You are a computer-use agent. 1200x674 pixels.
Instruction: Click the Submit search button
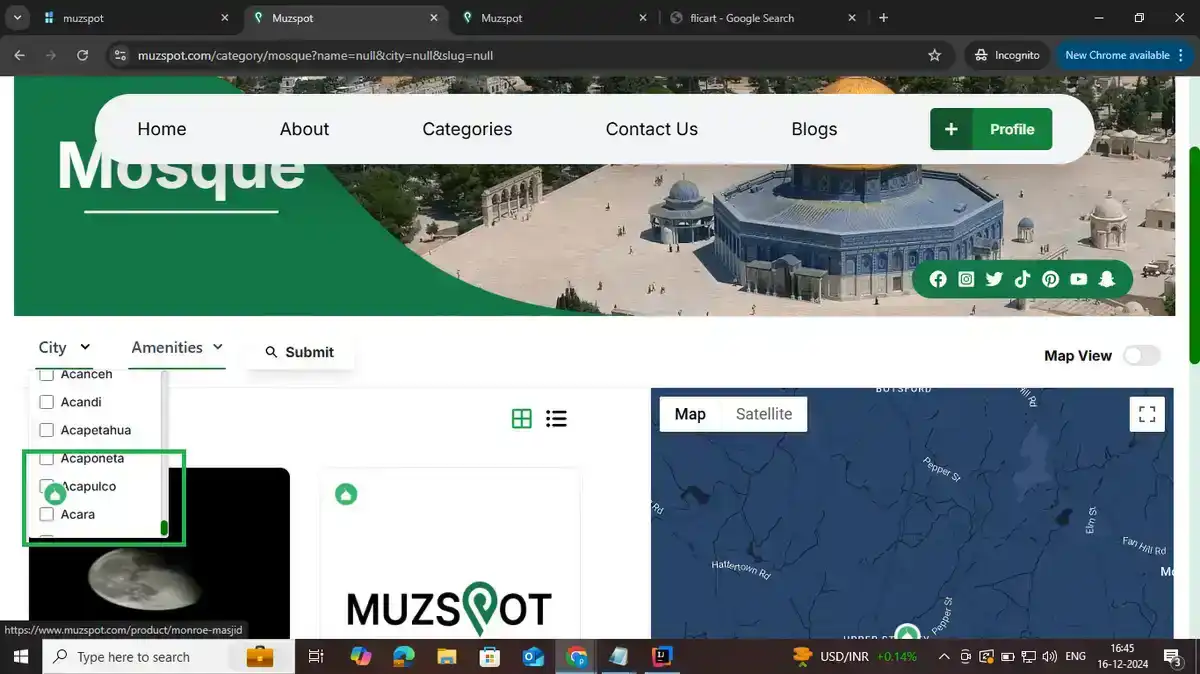tap(300, 352)
